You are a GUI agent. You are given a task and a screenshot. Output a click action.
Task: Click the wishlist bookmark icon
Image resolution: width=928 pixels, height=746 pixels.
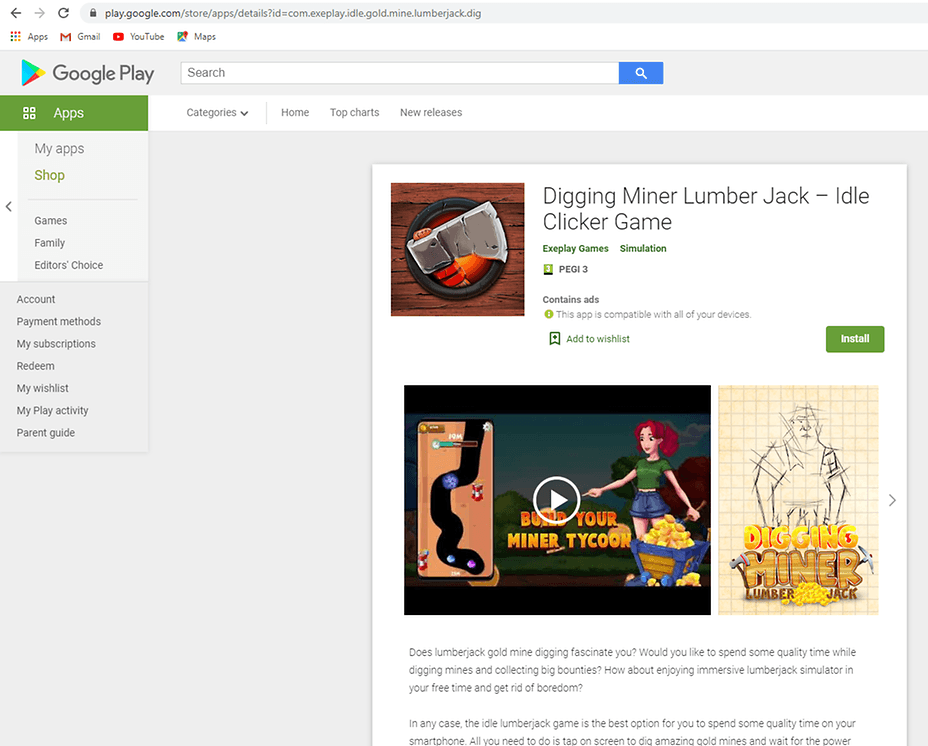(555, 339)
